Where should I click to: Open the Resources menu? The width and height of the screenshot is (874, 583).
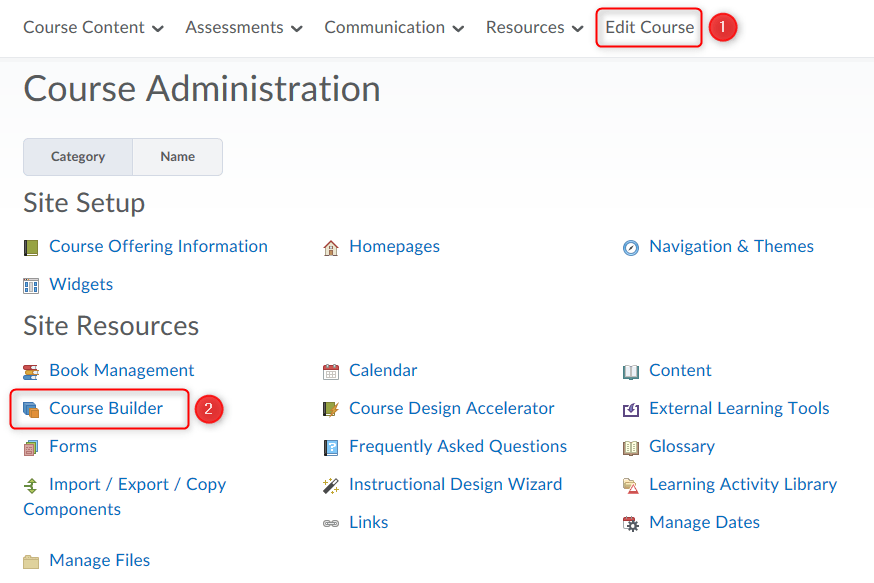pyautogui.click(x=535, y=28)
